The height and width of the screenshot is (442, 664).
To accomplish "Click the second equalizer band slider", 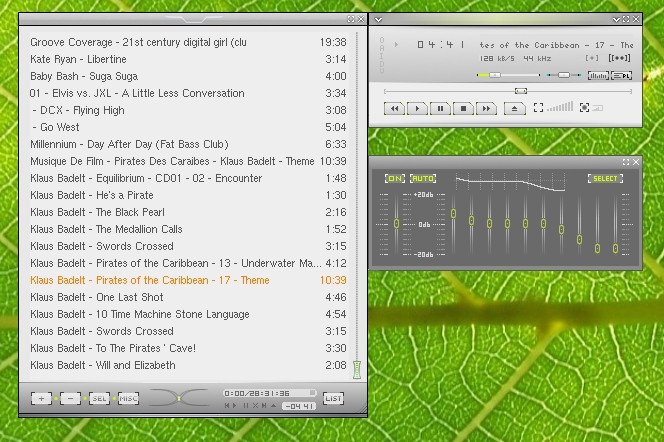I will [471, 221].
